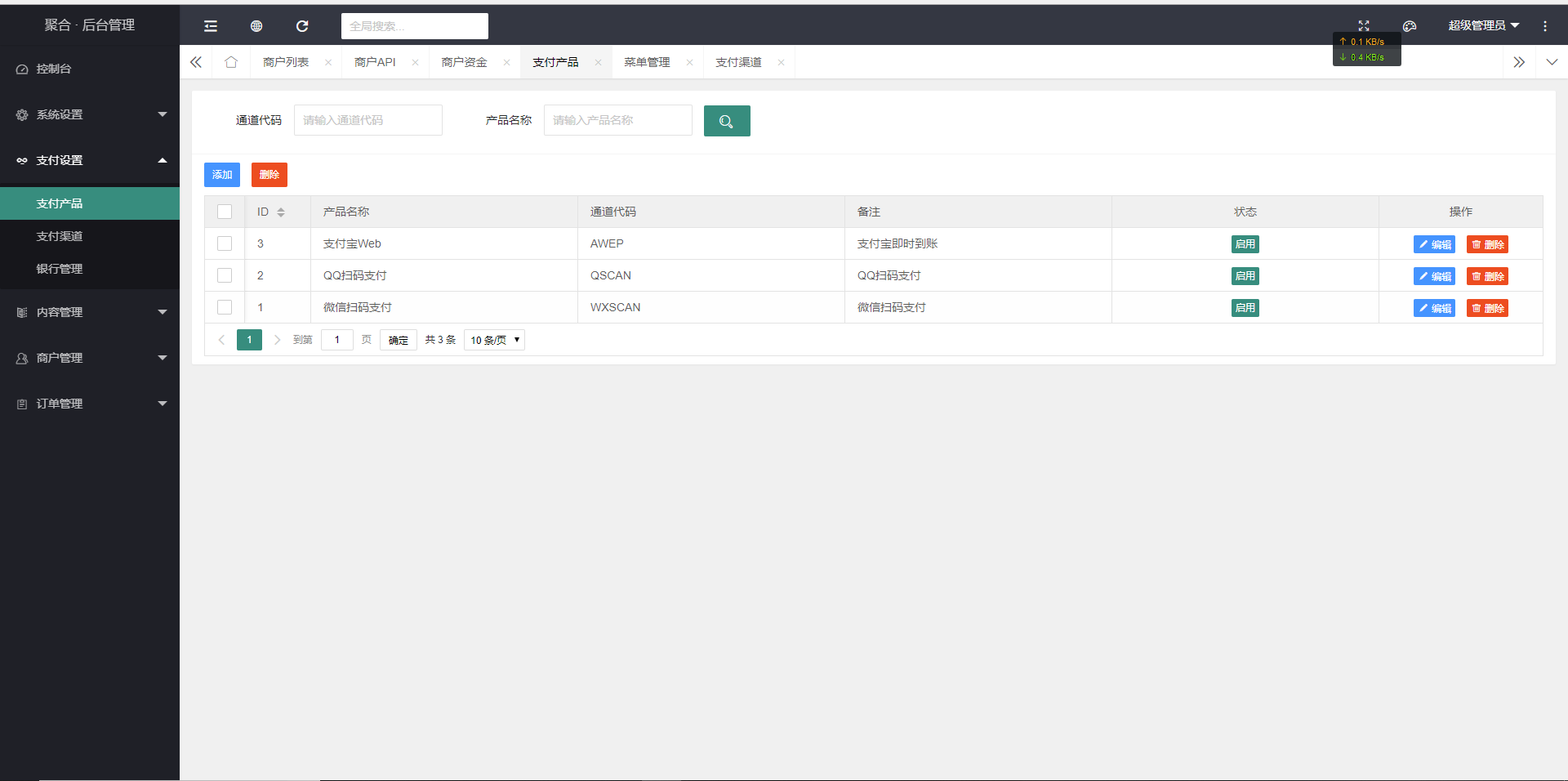This screenshot has height=781, width=1568.
Task: Enter fullscreen using the expand icon
Action: pyautogui.click(x=1363, y=26)
